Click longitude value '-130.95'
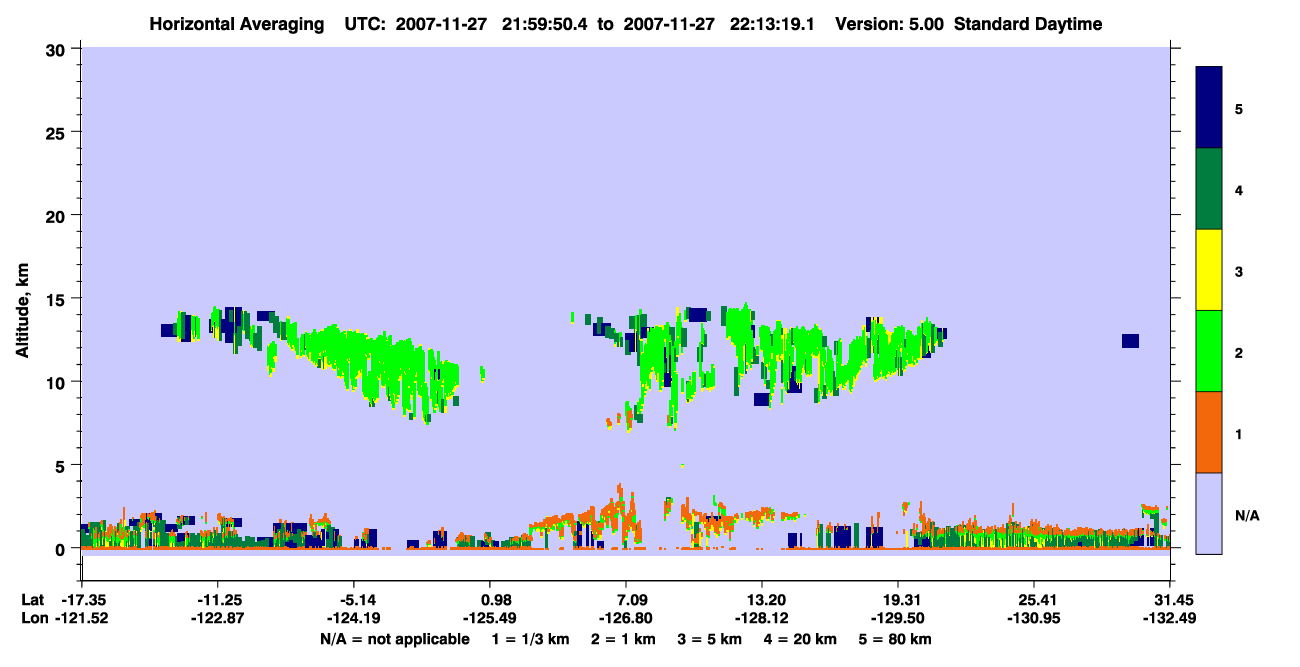The width and height of the screenshot is (1300, 667). coord(1034,617)
